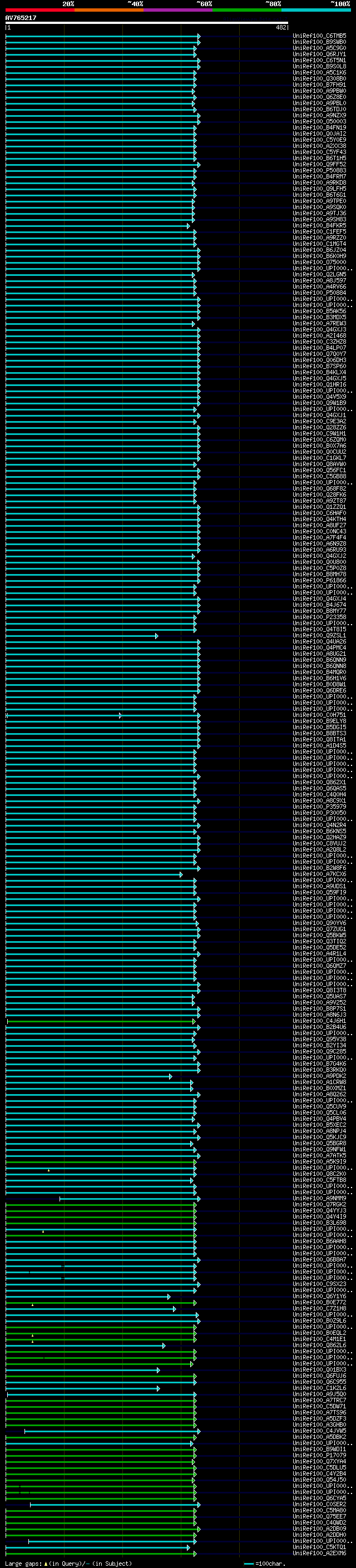This screenshot has width=356, height=1568.
Task: Select hit label UniRef100_C0SER2
Action: [x=319, y=1505]
